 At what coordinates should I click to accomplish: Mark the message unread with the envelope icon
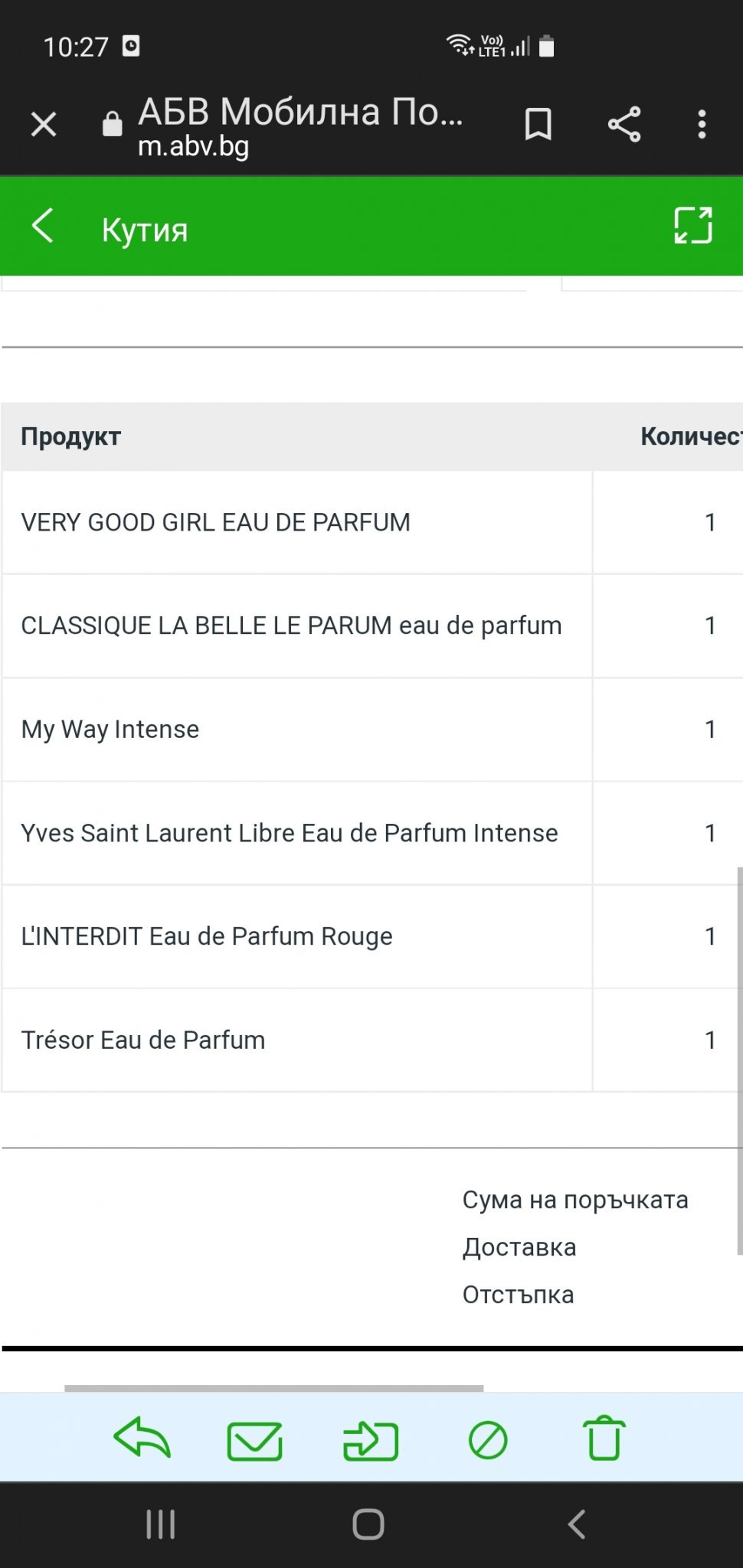255,1440
